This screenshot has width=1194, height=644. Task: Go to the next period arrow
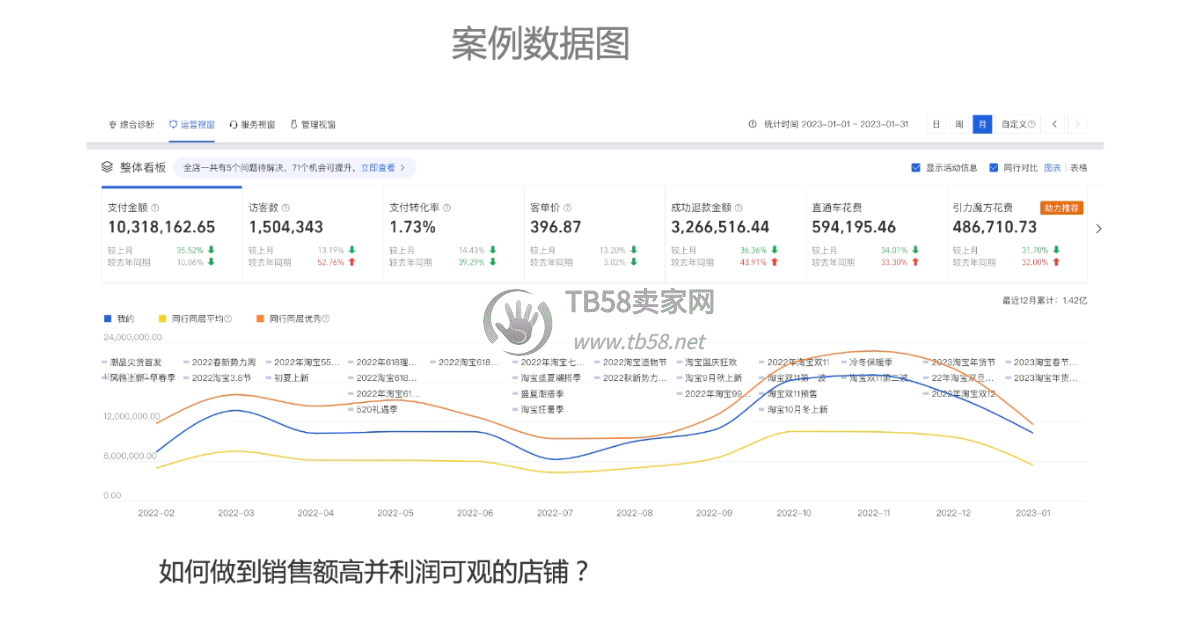pyautogui.click(x=1077, y=124)
